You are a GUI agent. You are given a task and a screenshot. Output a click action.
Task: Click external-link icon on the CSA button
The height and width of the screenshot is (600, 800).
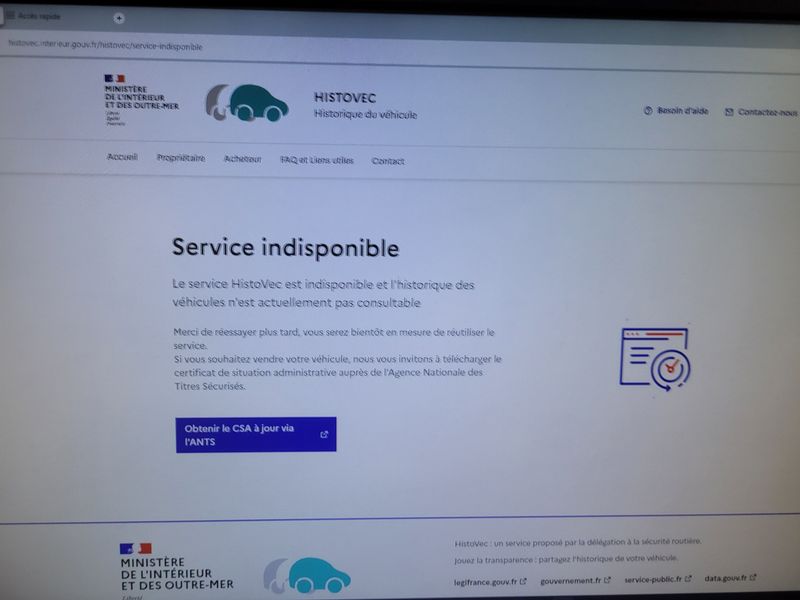[x=323, y=434]
